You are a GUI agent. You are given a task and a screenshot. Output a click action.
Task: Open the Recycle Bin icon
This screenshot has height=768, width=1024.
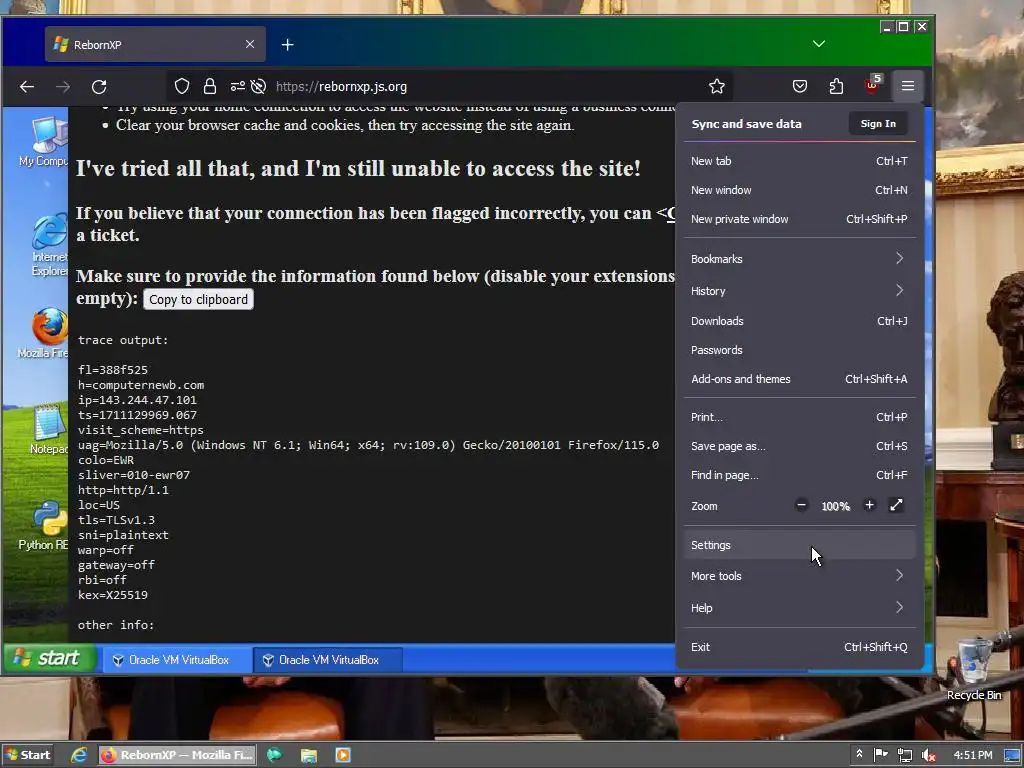[x=974, y=669]
